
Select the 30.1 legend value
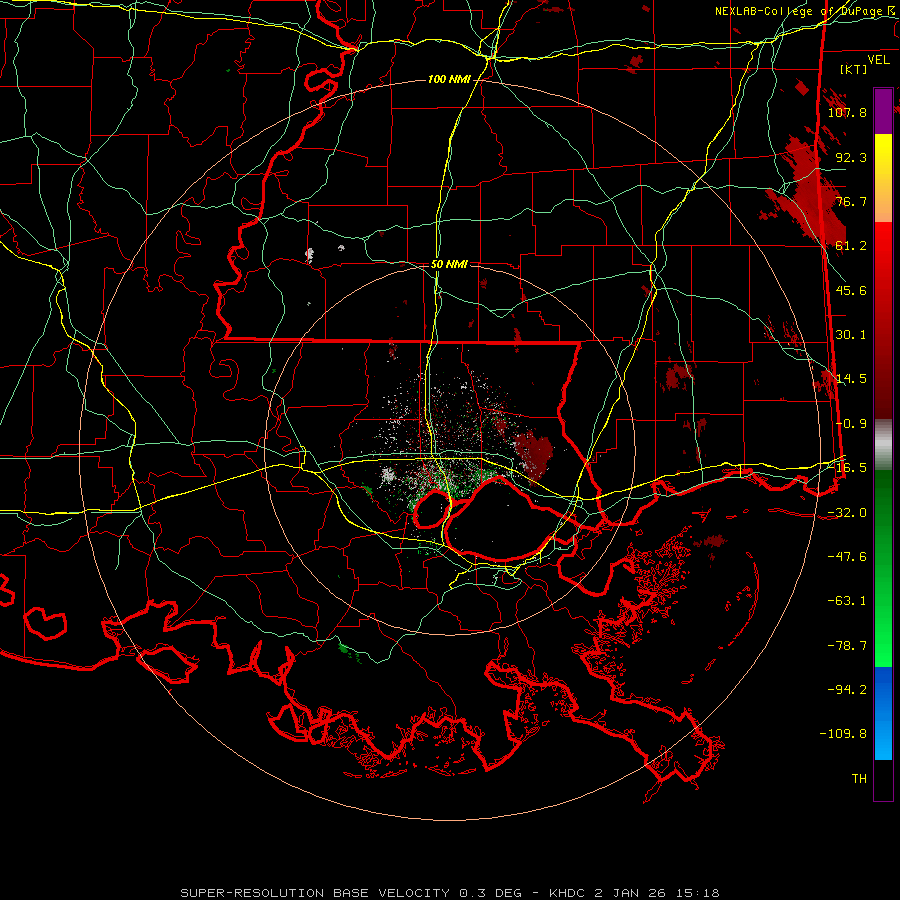click(851, 335)
